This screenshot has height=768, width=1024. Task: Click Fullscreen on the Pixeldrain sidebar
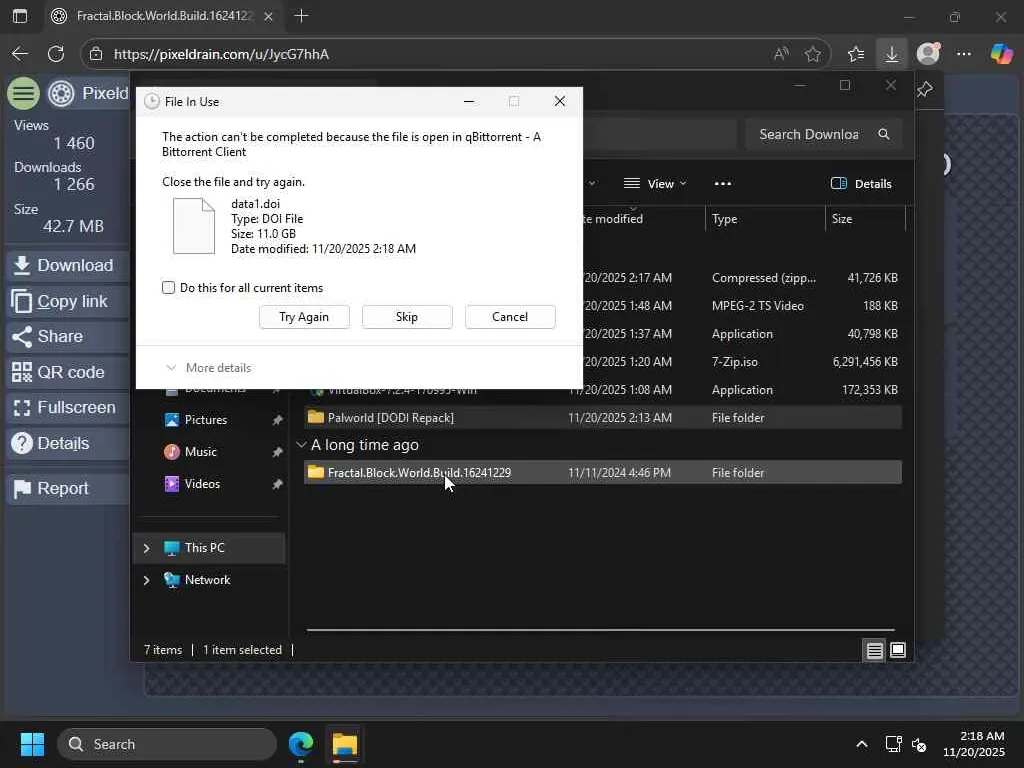(68, 408)
